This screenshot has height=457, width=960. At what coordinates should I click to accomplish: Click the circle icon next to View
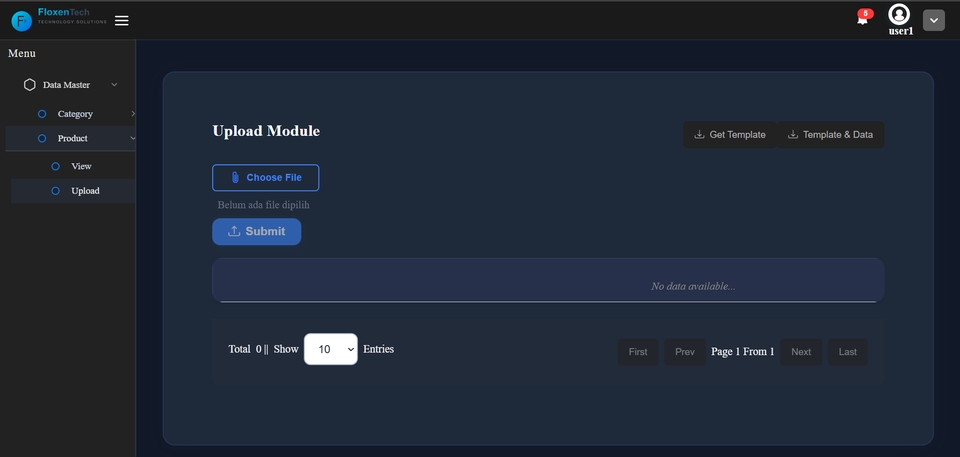point(56,166)
